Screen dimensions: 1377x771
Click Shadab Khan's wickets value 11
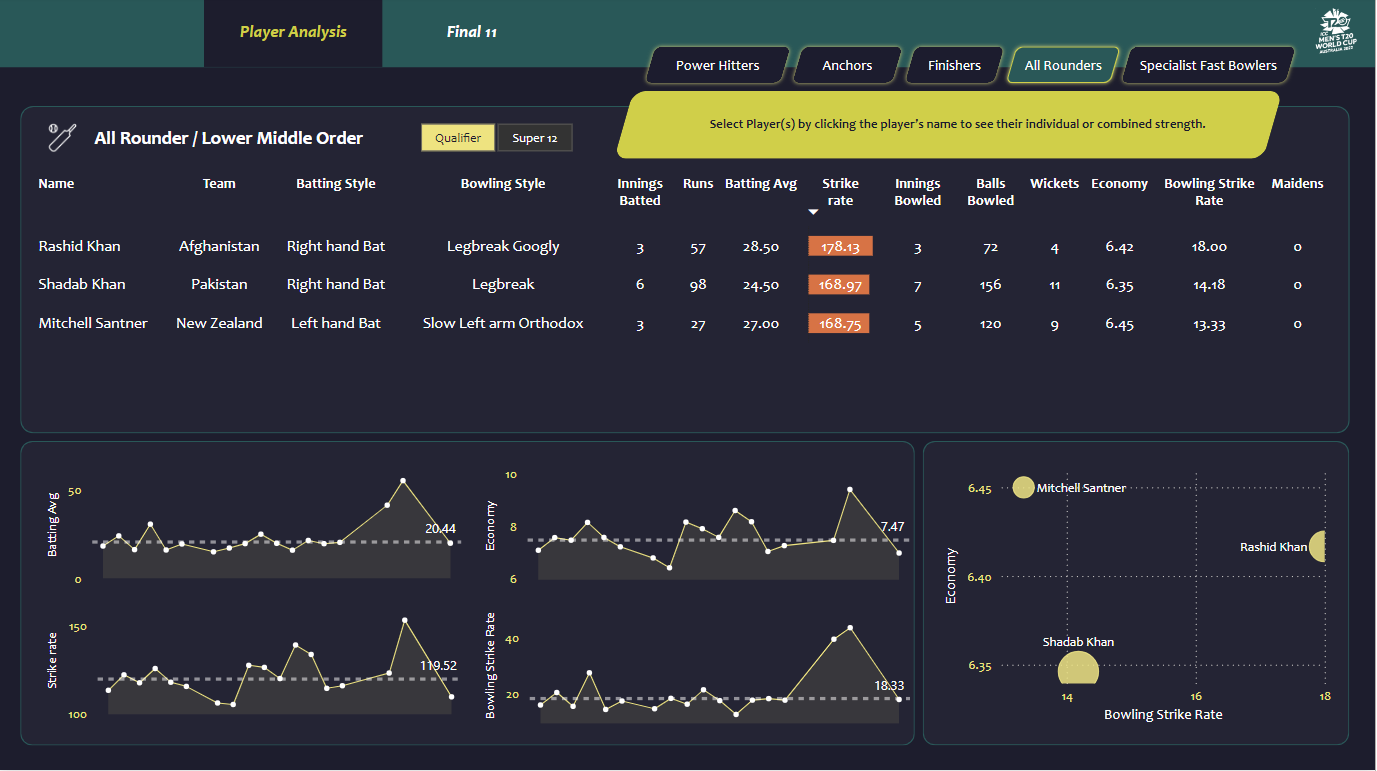coord(1055,285)
